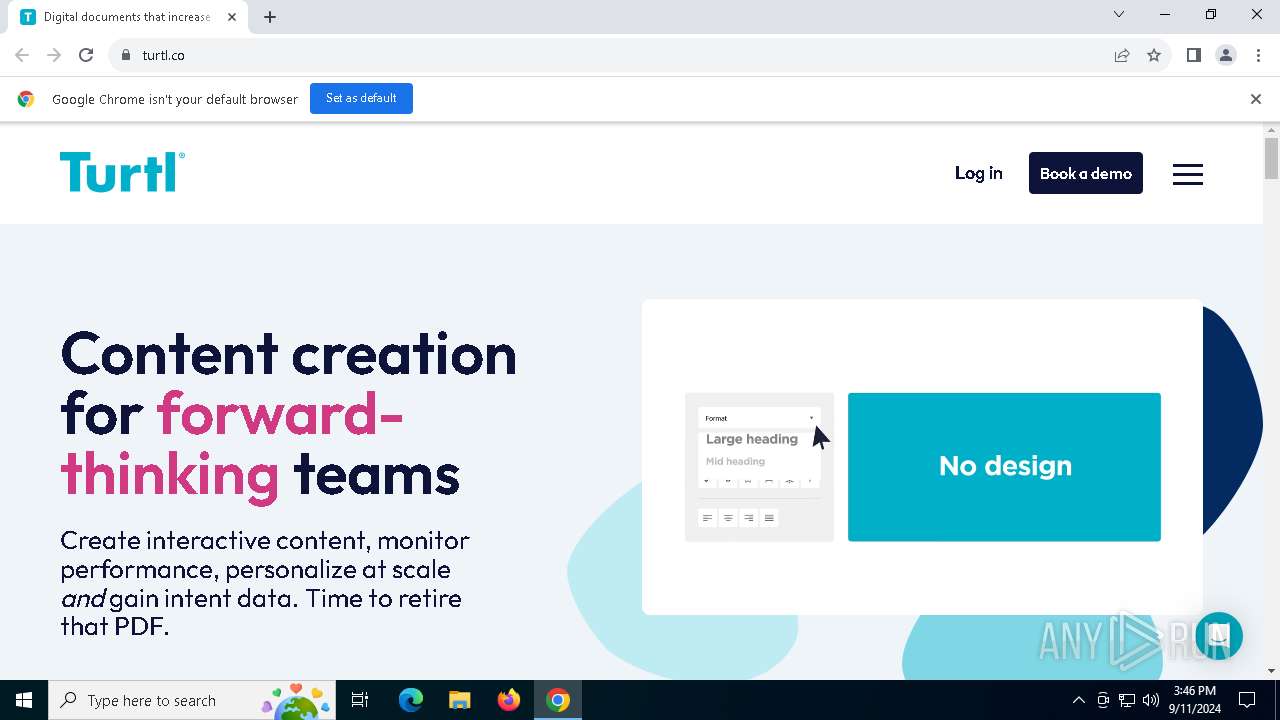Click the Log in link
Viewport: 1280px width, 720px height.
tap(978, 173)
